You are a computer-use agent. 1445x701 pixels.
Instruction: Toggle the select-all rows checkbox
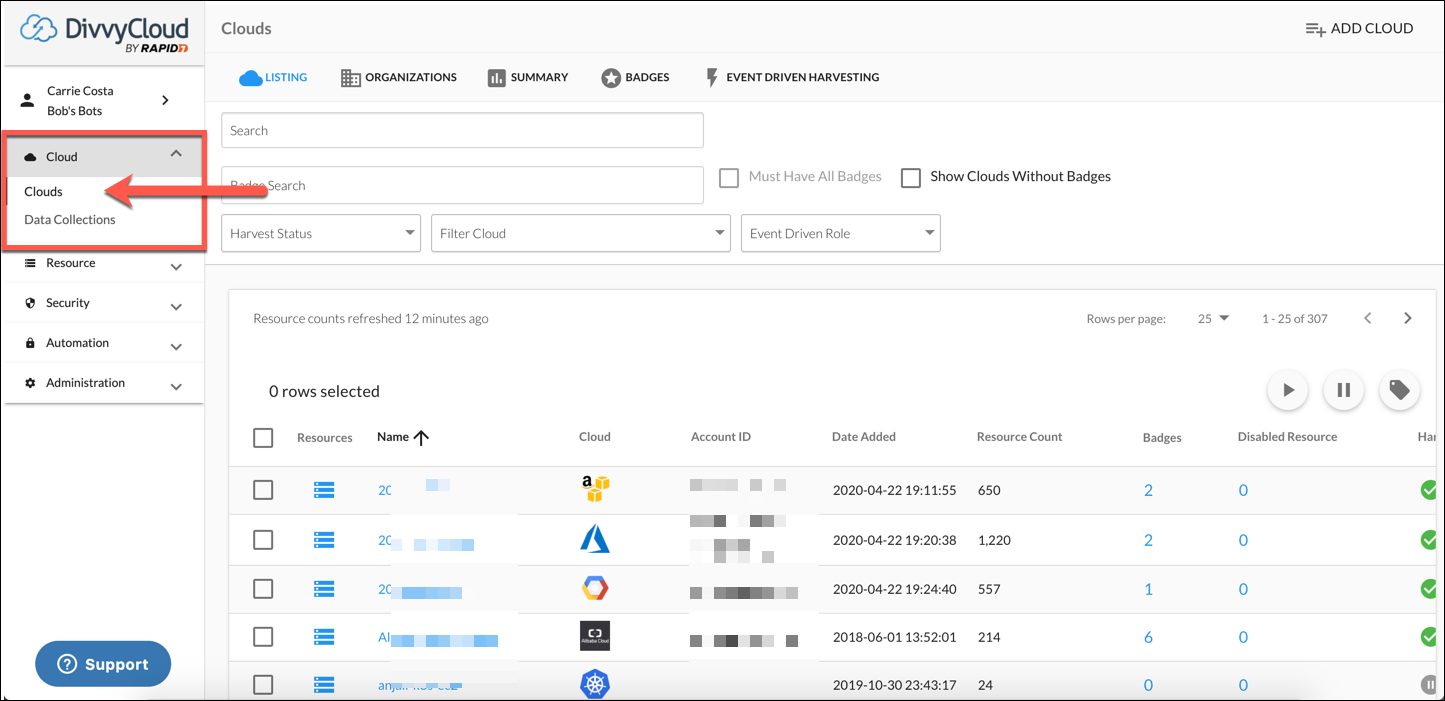point(263,438)
